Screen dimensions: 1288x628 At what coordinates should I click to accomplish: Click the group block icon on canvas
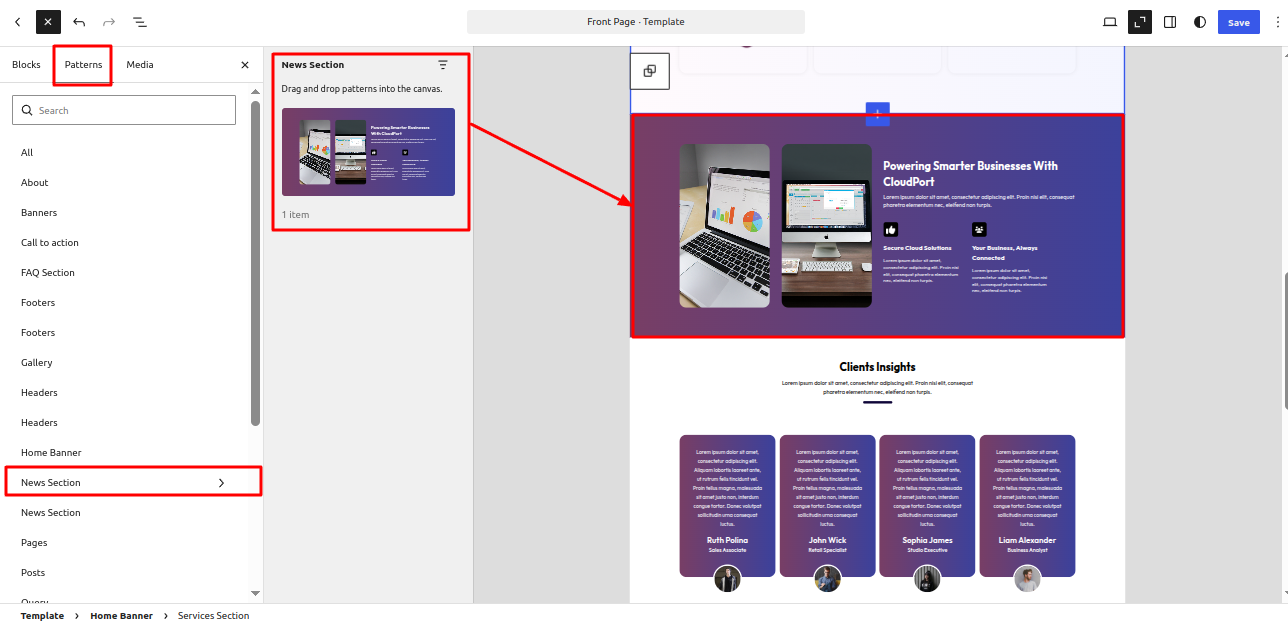coord(650,71)
